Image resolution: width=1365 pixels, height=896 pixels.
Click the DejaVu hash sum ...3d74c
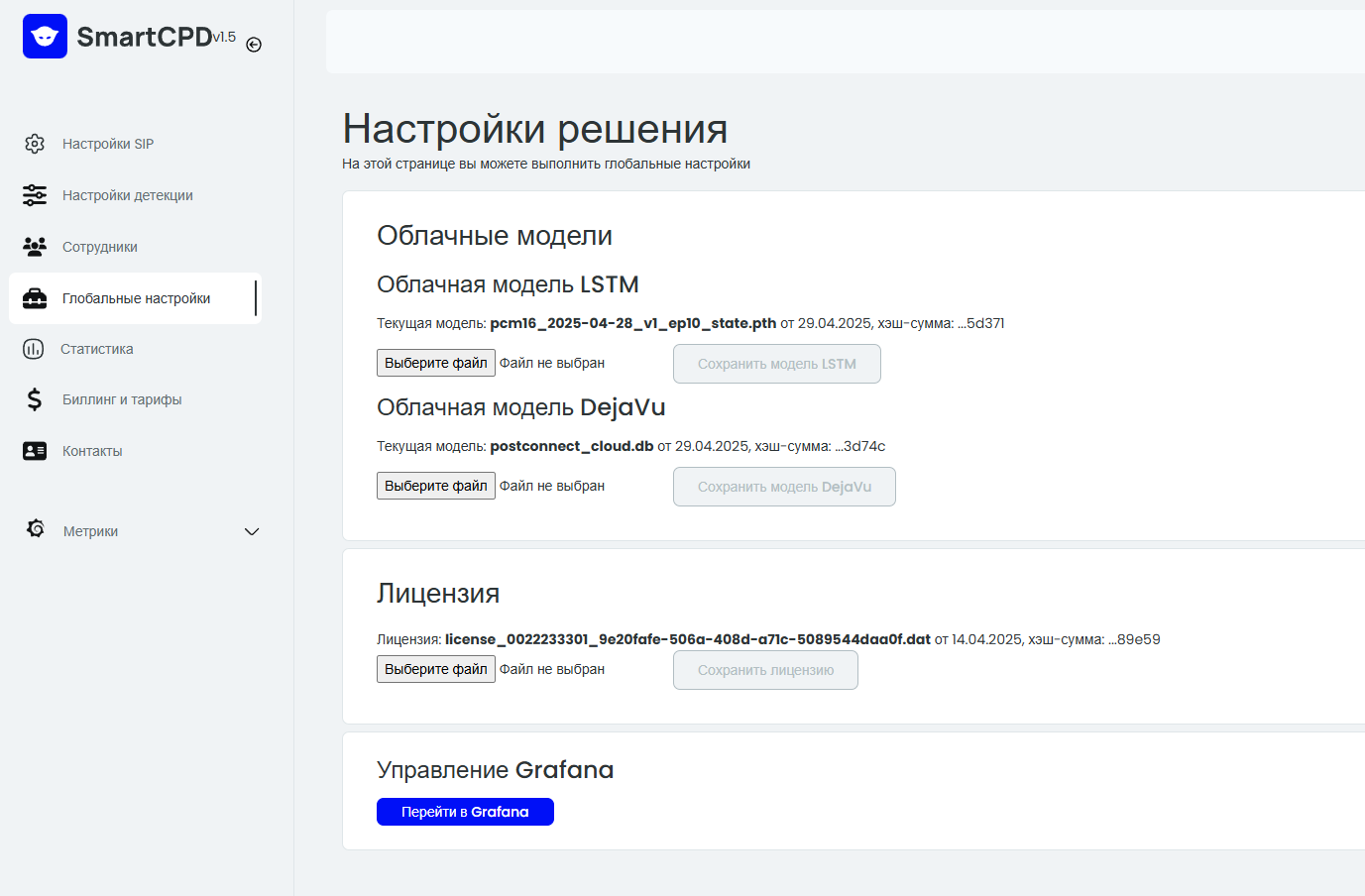point(860,446)
